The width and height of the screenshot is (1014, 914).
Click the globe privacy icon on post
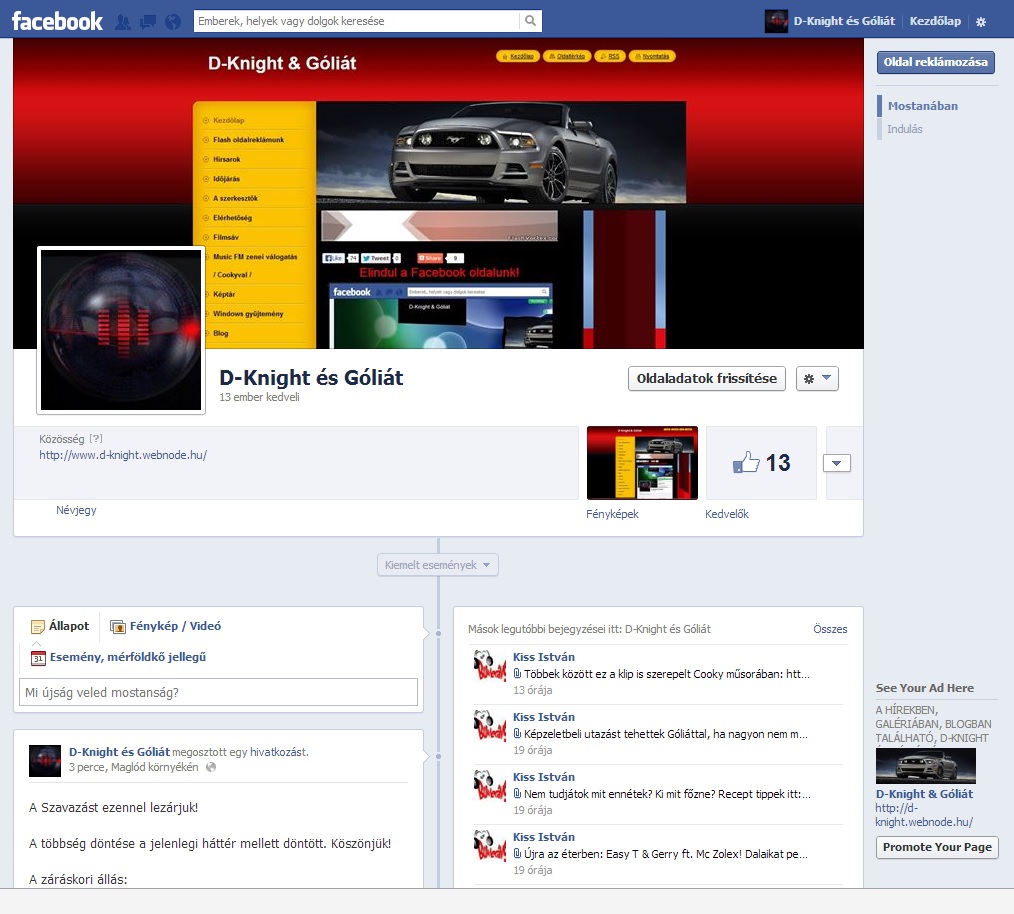coord(211,767)
